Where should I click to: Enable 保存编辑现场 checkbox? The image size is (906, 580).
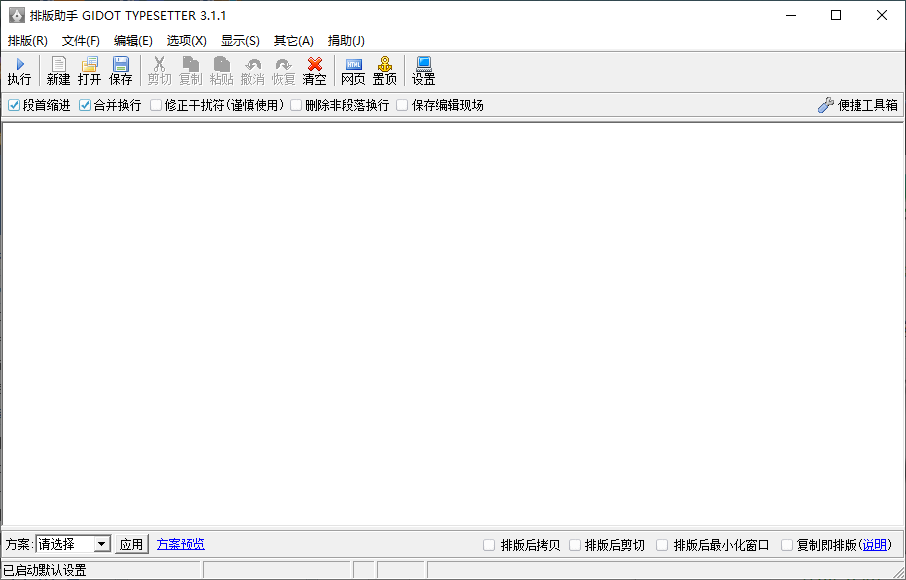click(x=402, y=105)
